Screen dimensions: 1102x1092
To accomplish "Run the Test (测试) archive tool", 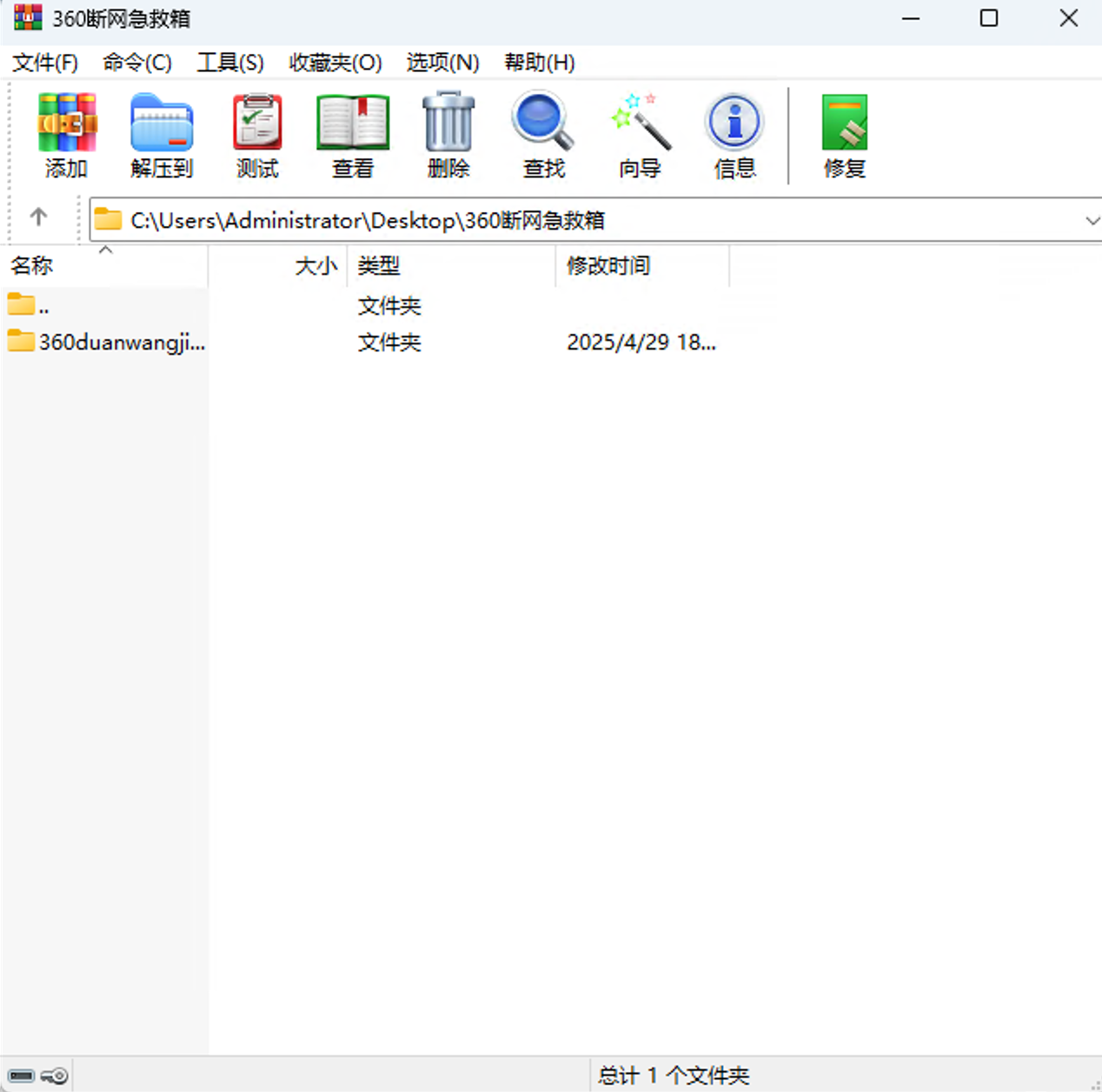I will 257,135.
